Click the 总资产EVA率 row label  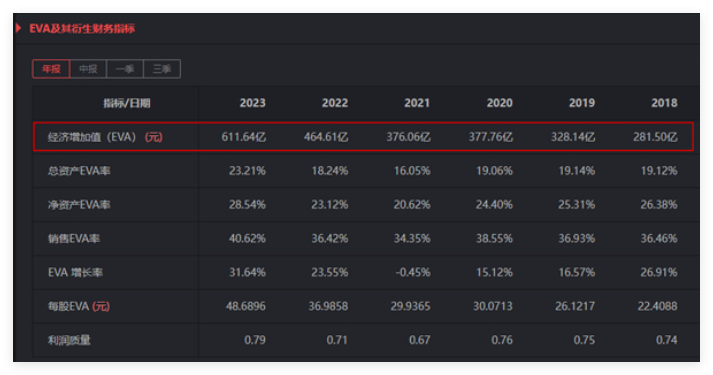79,171
